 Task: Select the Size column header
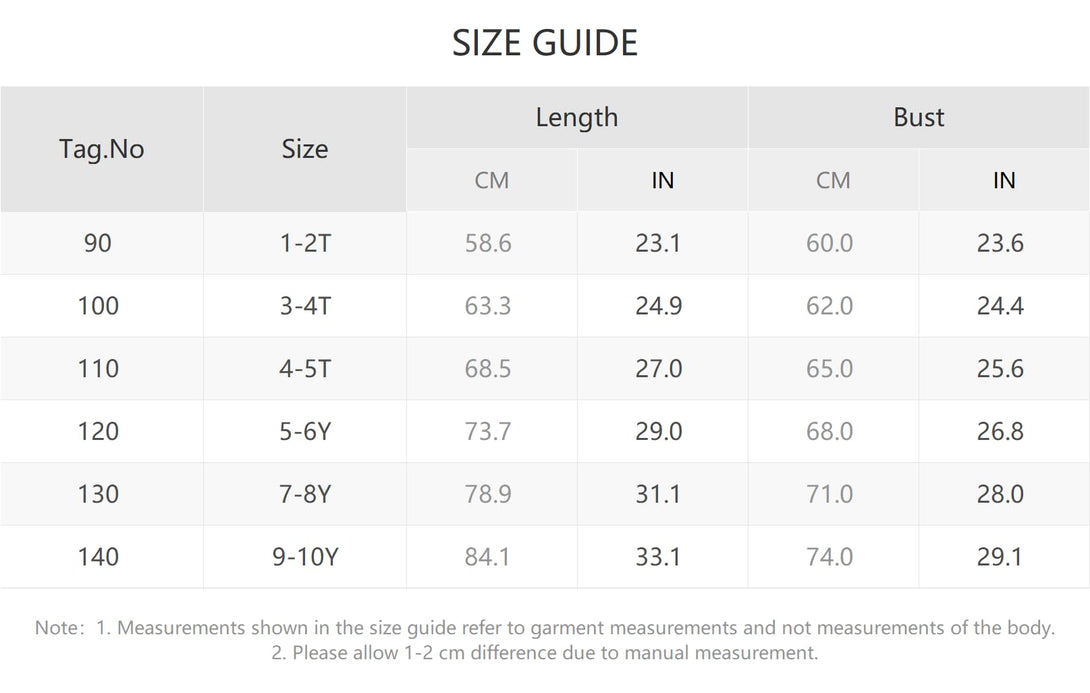tap(304, 149)
